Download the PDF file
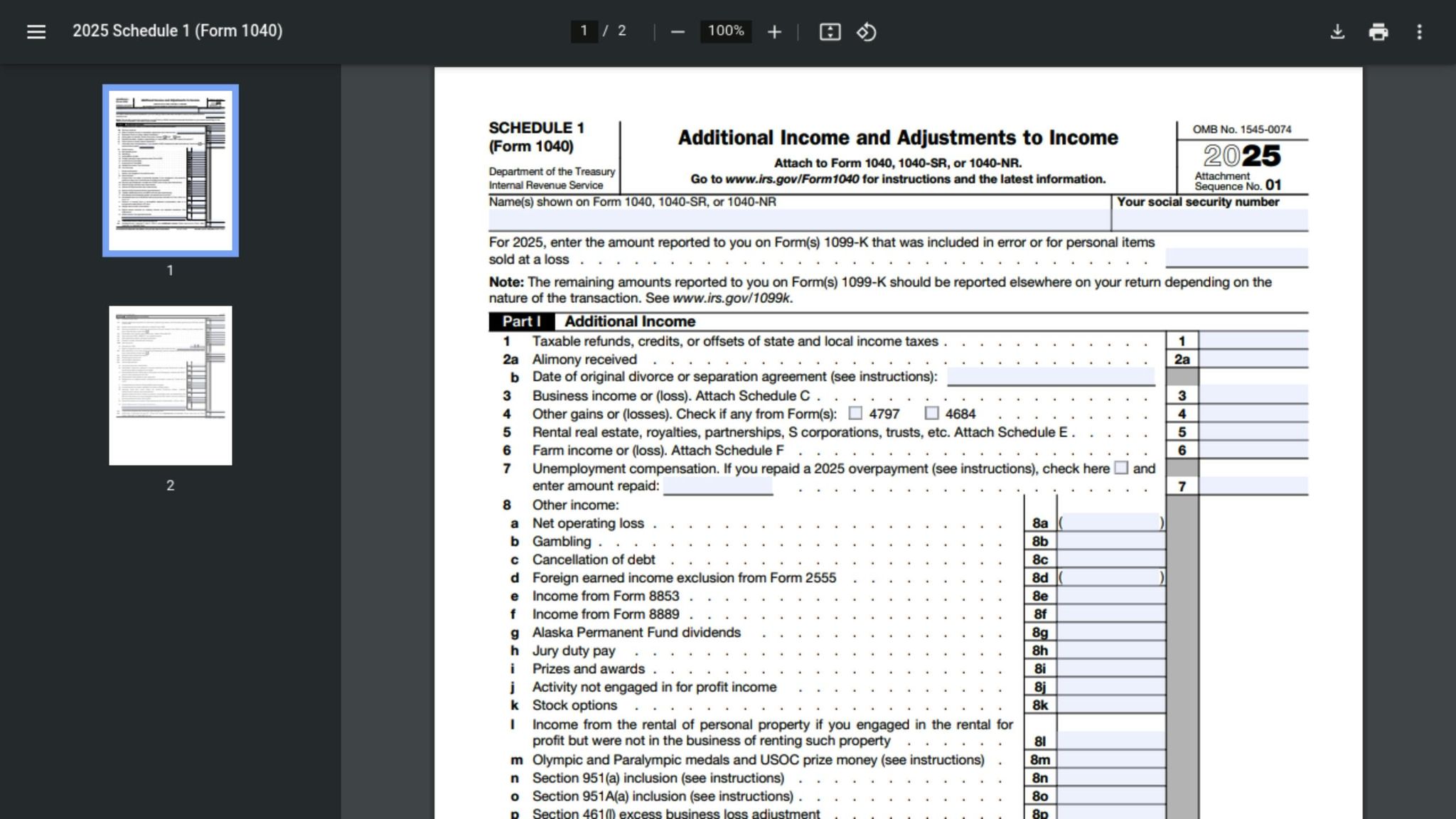The height and width of the screenshot is (819, 1456). point(1337,32)
